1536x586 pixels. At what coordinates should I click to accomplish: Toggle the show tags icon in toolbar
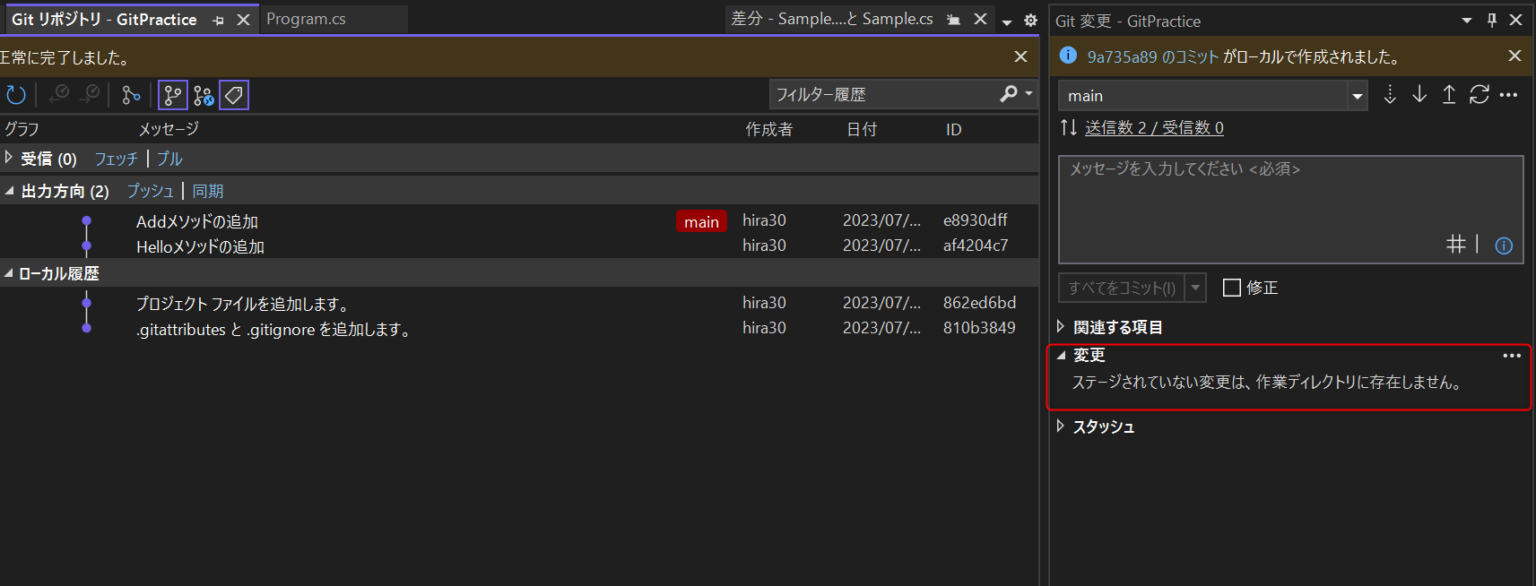(234, 95)
